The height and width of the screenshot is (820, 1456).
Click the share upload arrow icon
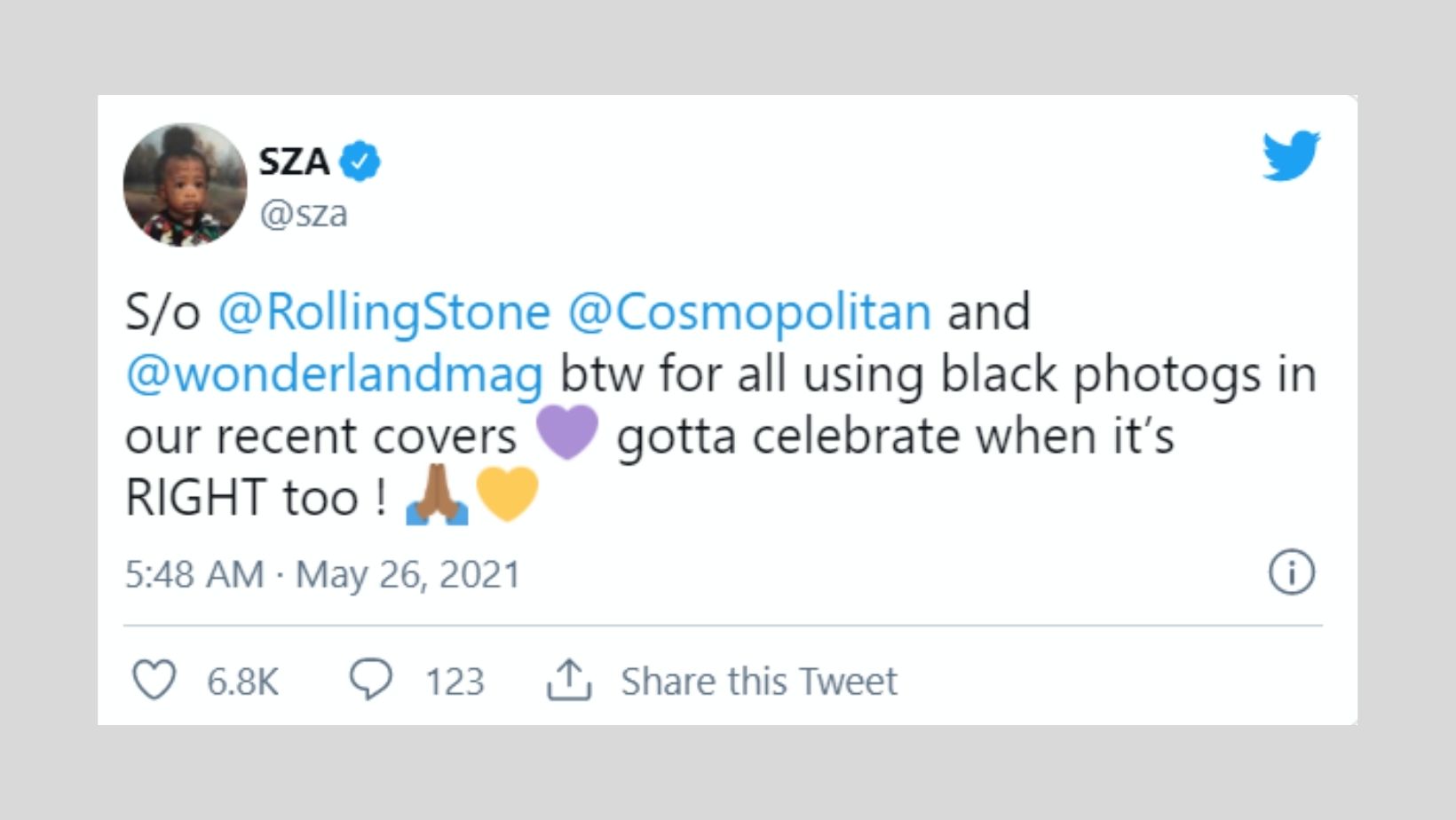(x=568, y=681)
